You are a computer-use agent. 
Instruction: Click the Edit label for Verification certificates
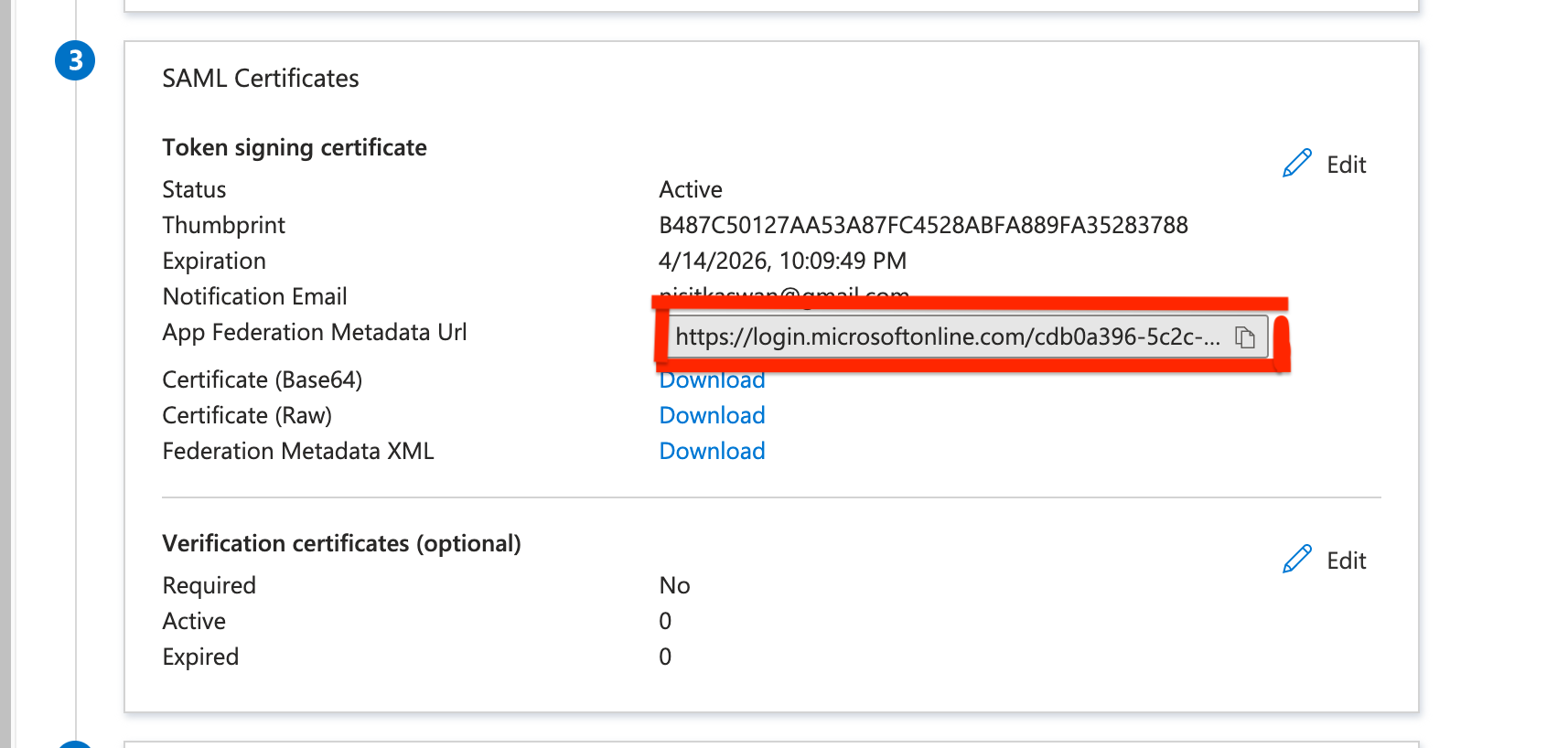point(1346,561)
